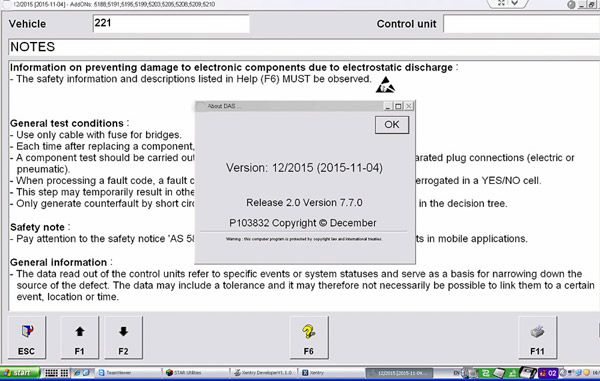The height and width of the screenshot is (381, 600).
Task: Maximize the About DAS dialog
Action: (398, 106)
